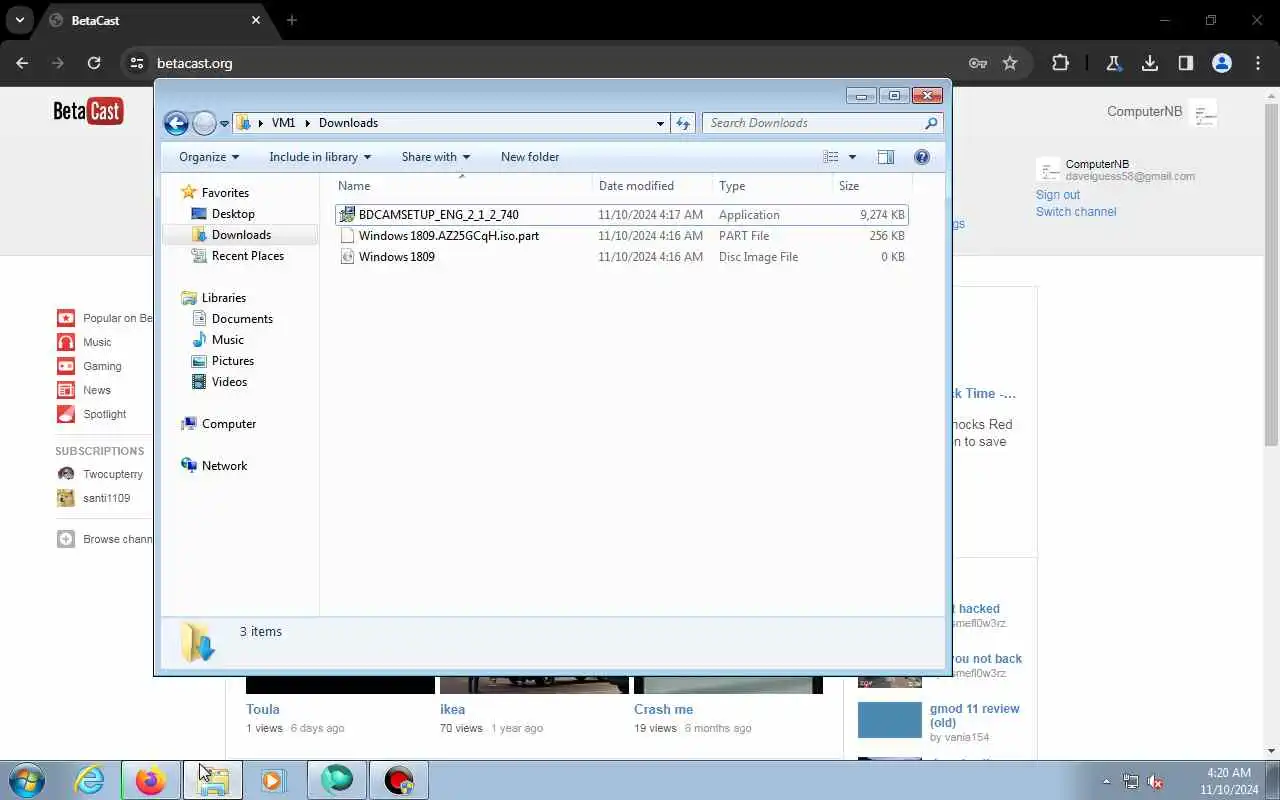Select Pictures library

tap(232, 361)
